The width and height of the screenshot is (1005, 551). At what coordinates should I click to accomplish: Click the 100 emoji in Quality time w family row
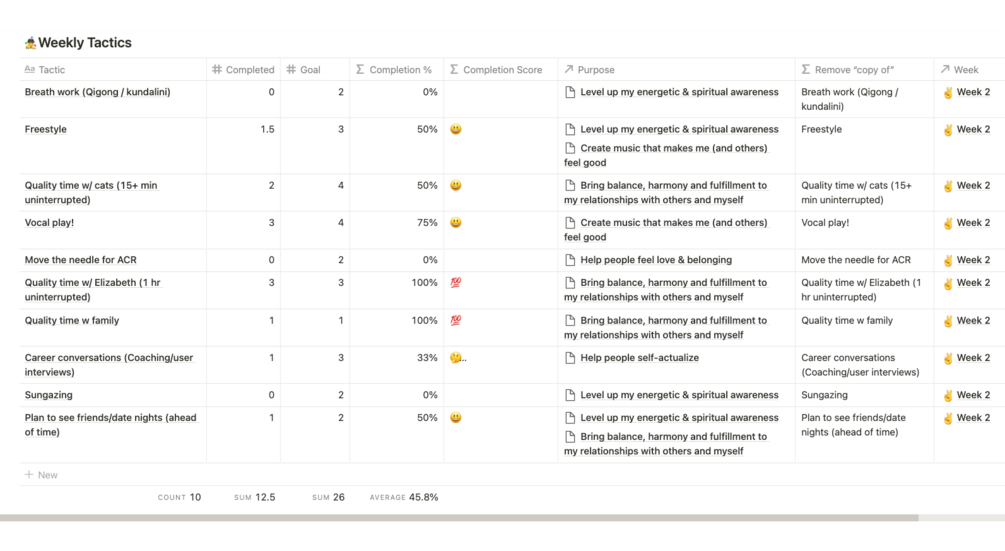click(x=456, y=321)
